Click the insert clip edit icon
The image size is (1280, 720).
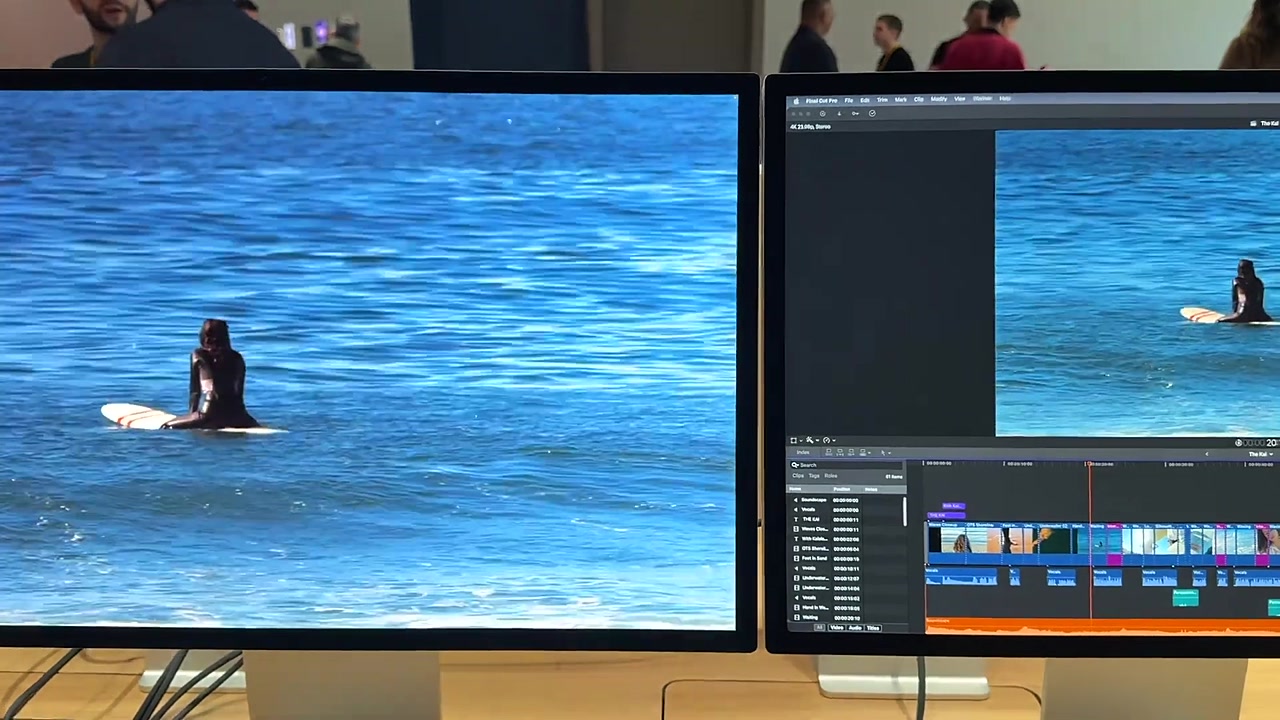tap(841, 452)
